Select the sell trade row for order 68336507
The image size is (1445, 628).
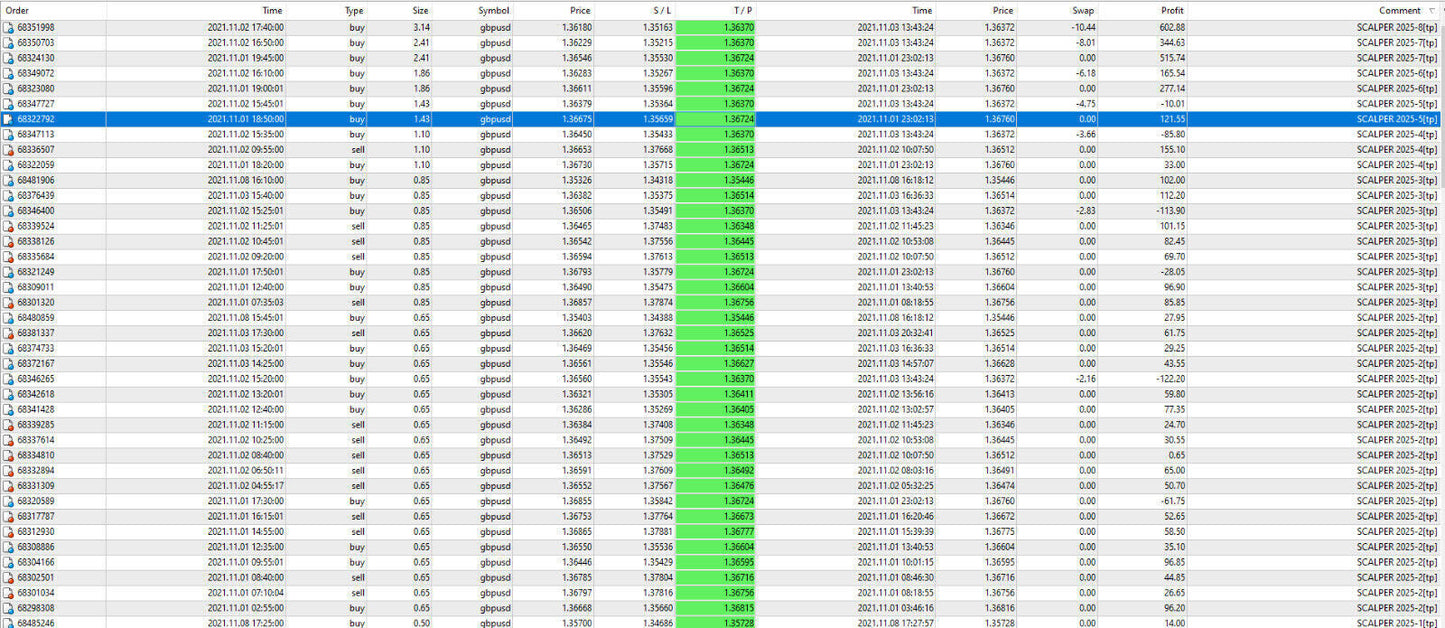pos(400,149)
